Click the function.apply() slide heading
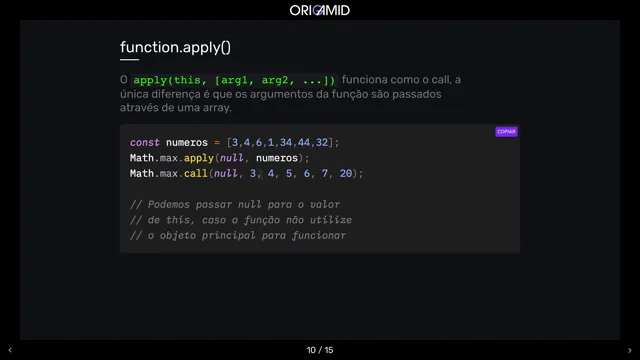The height and width of the screenshot is (360, 640). pos(175,47)
